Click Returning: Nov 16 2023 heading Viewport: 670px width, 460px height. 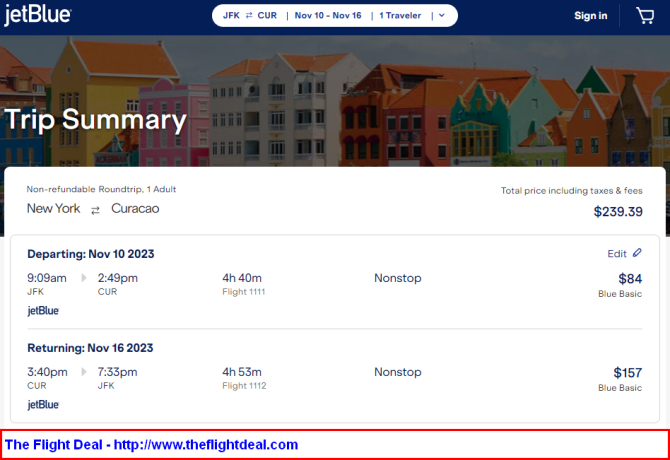pos(90,348)
